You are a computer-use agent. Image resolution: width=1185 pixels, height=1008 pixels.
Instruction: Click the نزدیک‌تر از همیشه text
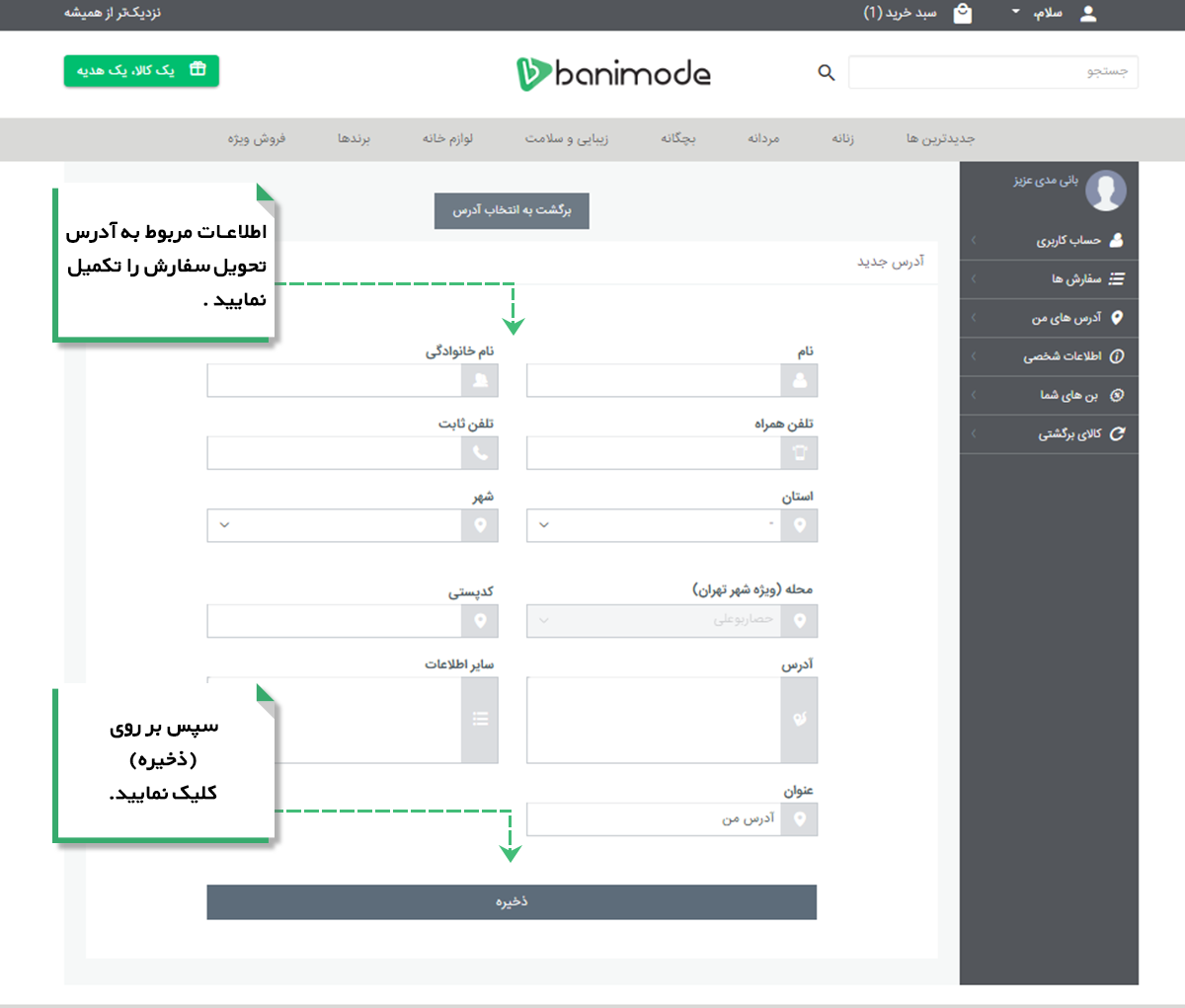112,13
